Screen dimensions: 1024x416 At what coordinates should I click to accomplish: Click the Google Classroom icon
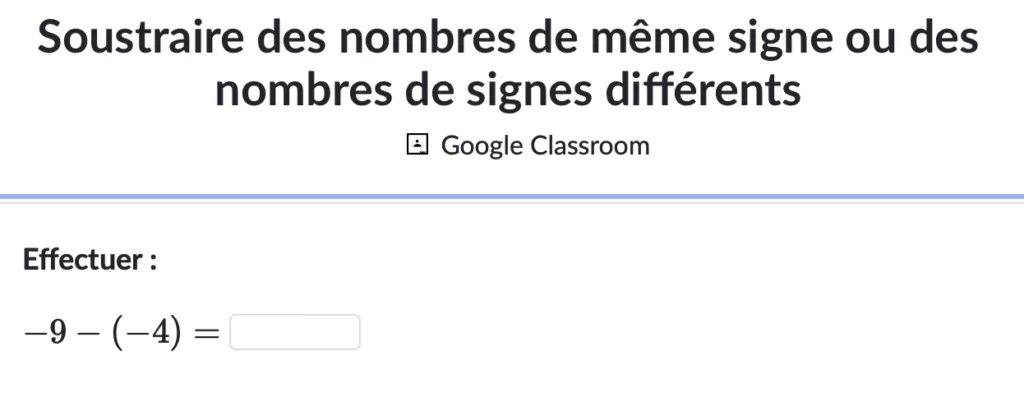pos(416,146)
